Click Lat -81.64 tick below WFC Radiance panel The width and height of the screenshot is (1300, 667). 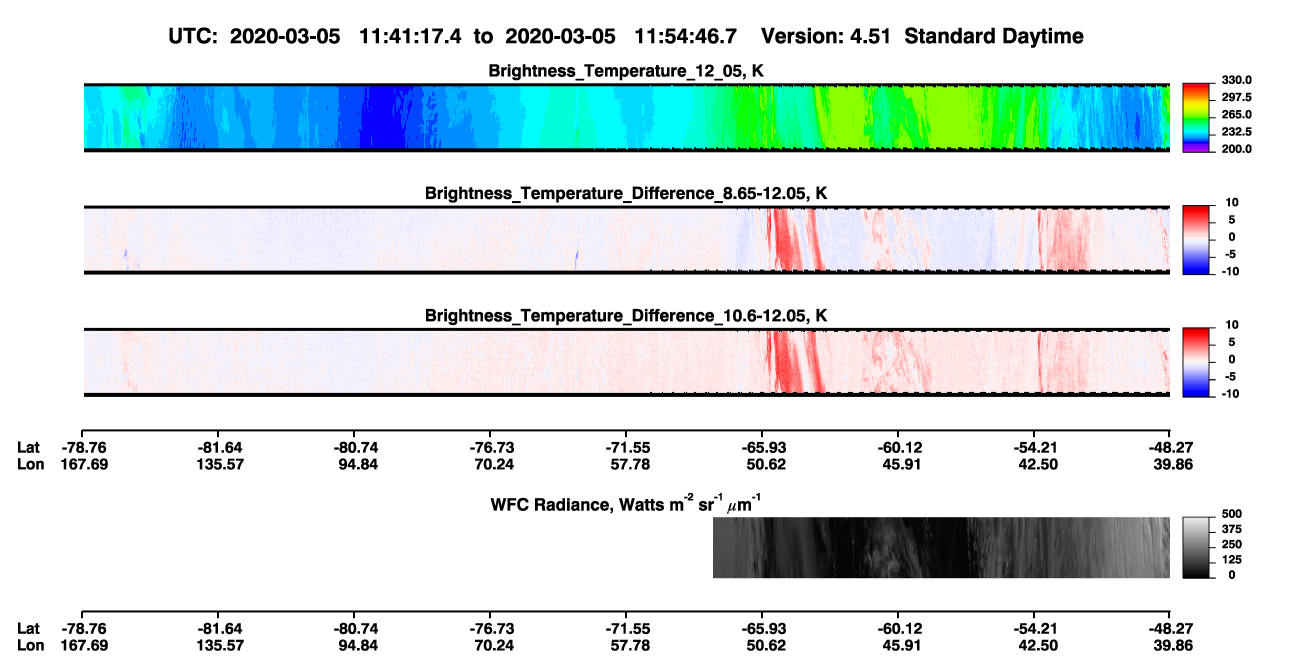click(218, 629)
